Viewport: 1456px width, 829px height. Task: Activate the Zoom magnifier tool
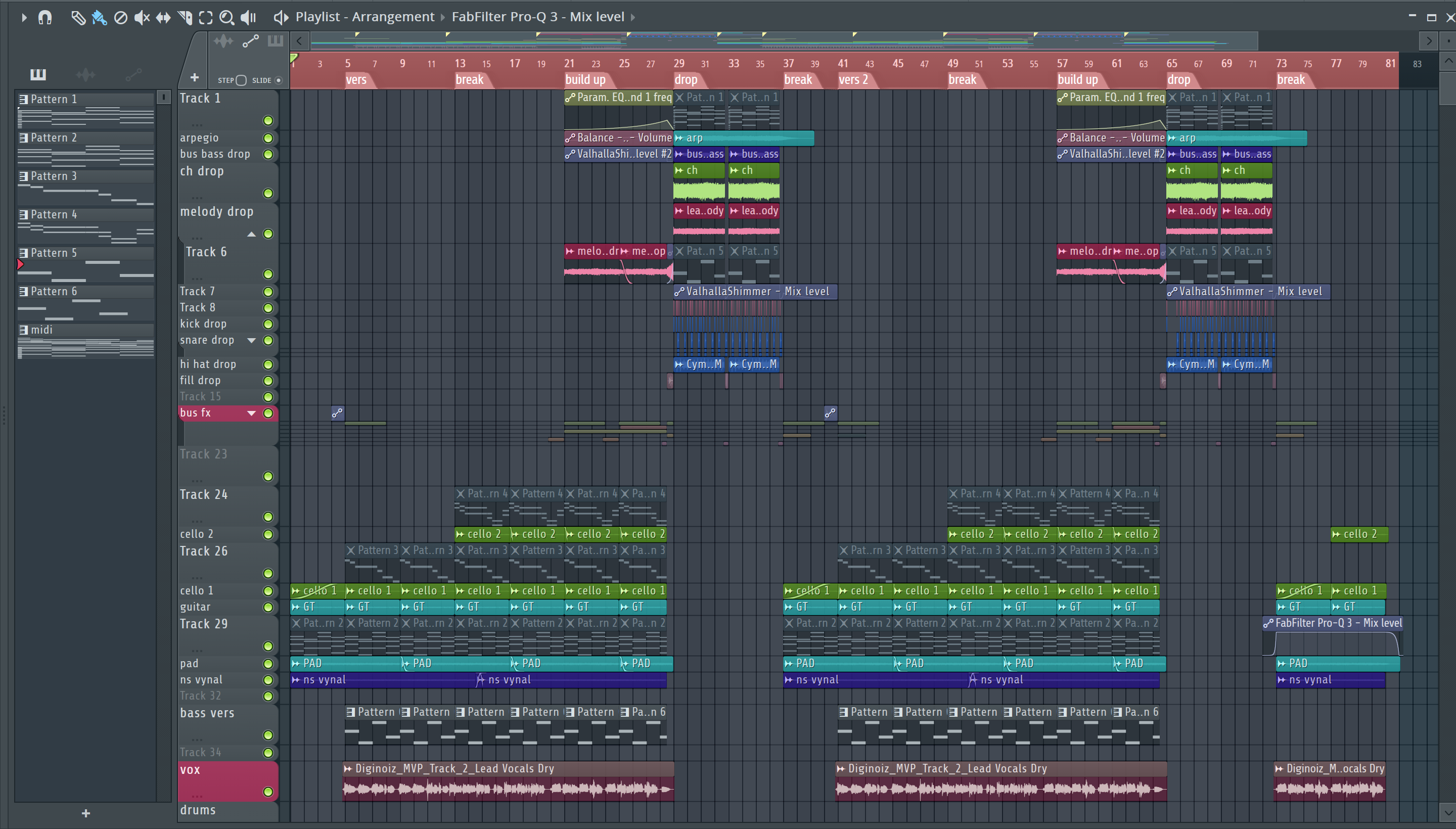(226, 18)
